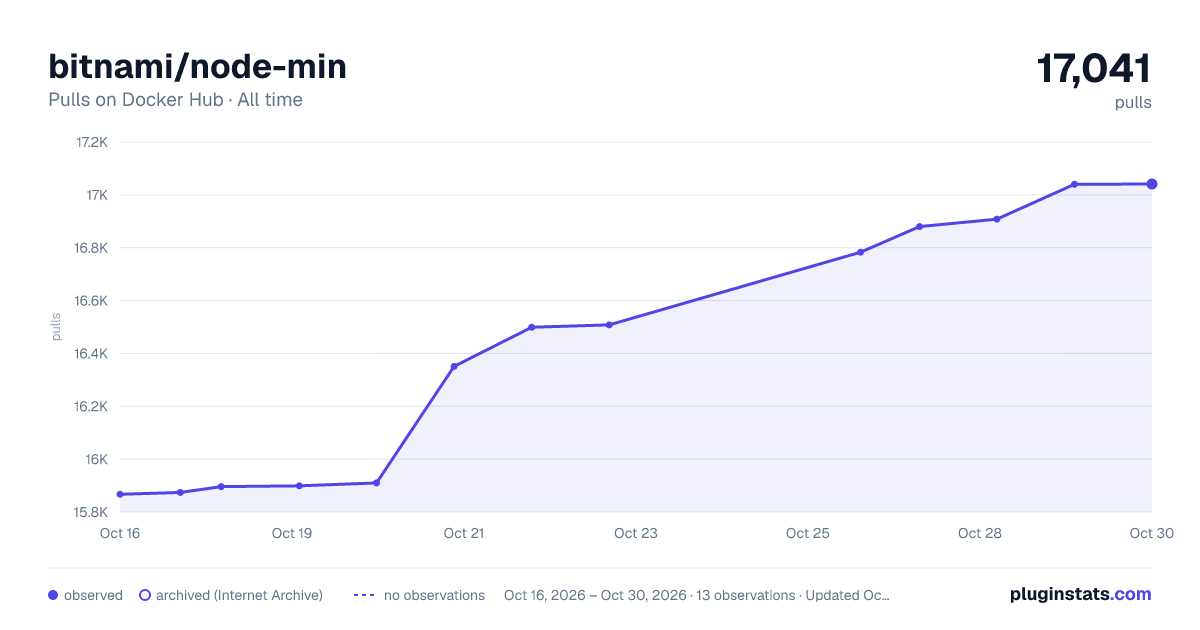Click the 'observed' legend label

tap(93, 595)
